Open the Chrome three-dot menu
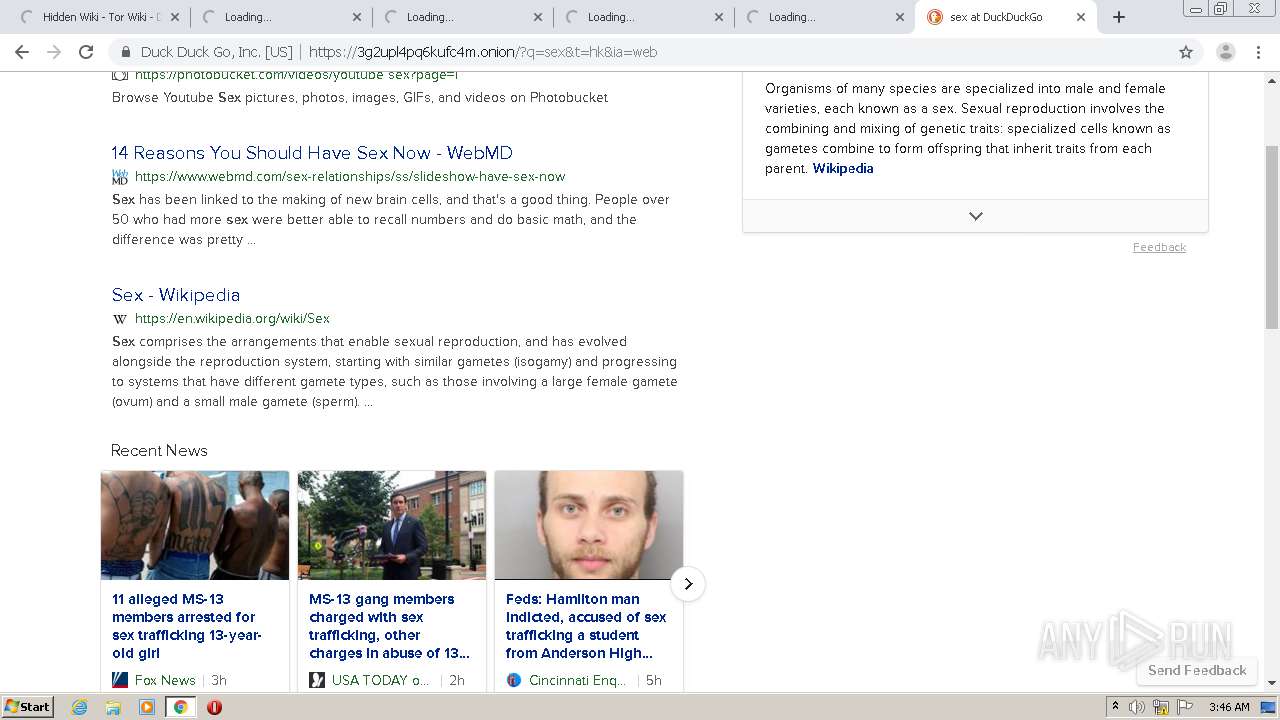 (x=1259, y=52)
